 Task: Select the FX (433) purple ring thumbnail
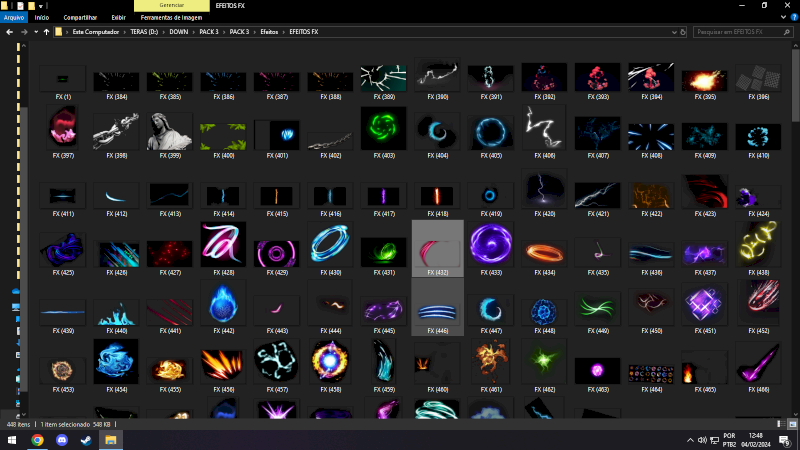[x=491, y=246]
